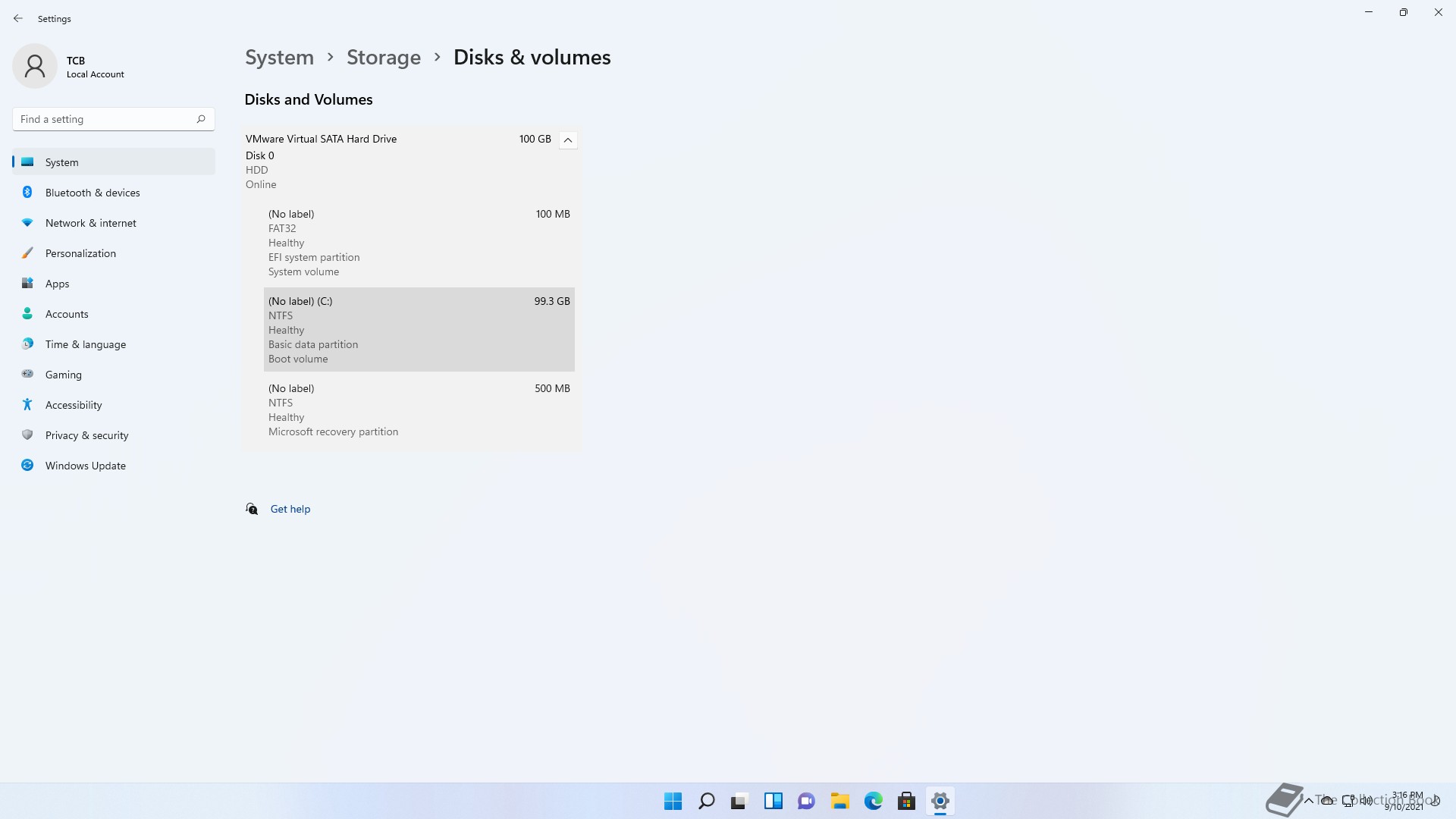1456x819 pixels.
Task: Open Microsoft Edge on taskbar
Action: tap(873, 801)
